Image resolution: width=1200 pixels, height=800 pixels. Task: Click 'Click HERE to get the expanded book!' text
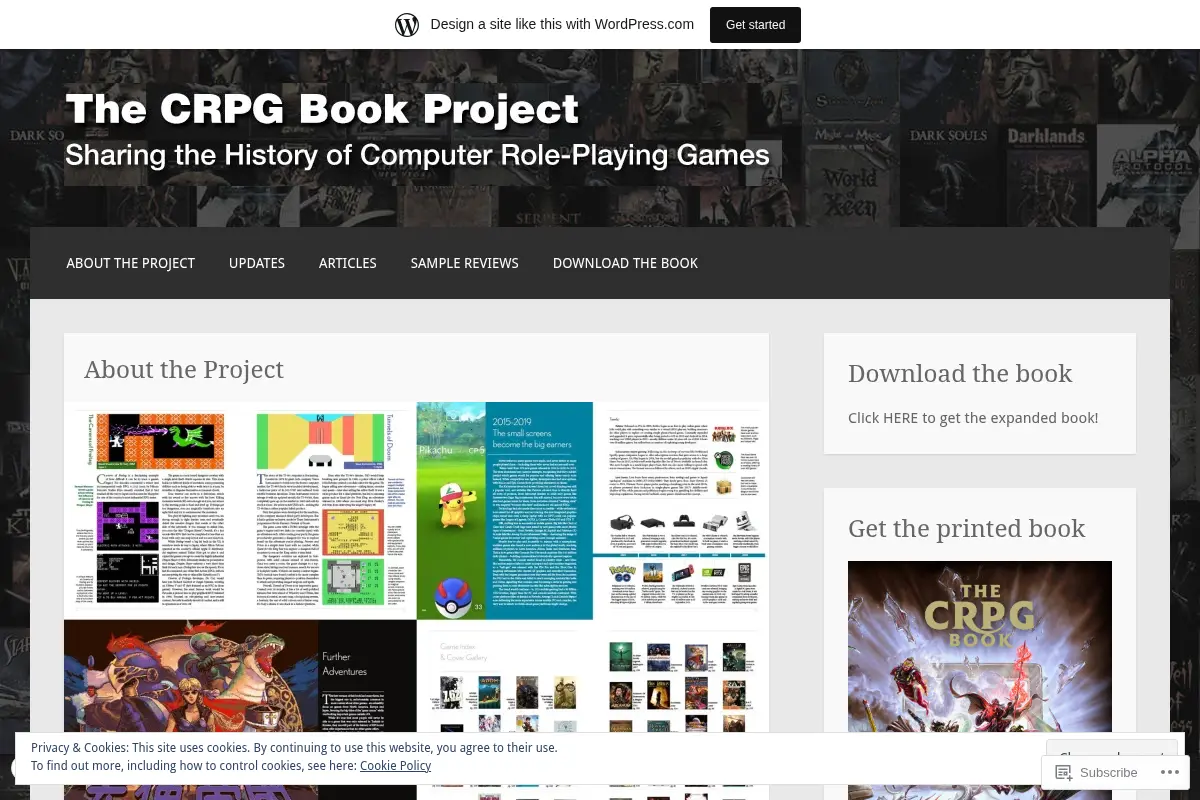coord(973,418)
